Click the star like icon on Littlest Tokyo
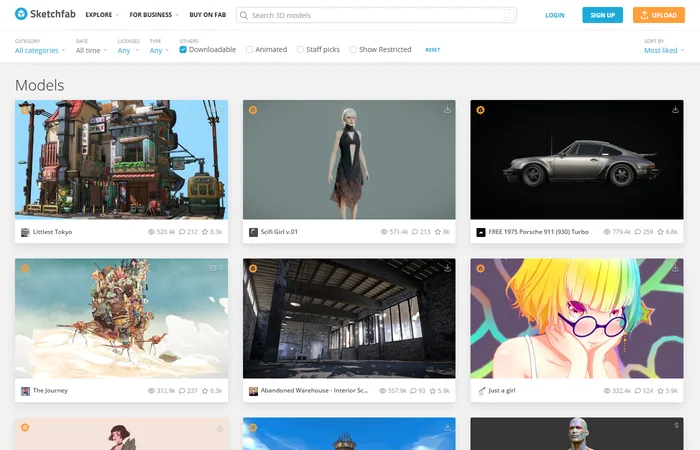The image size is (700, 450). point(205,232)
